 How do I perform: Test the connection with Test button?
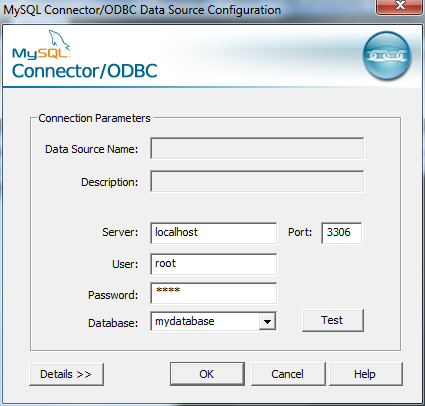coord(332,320)
